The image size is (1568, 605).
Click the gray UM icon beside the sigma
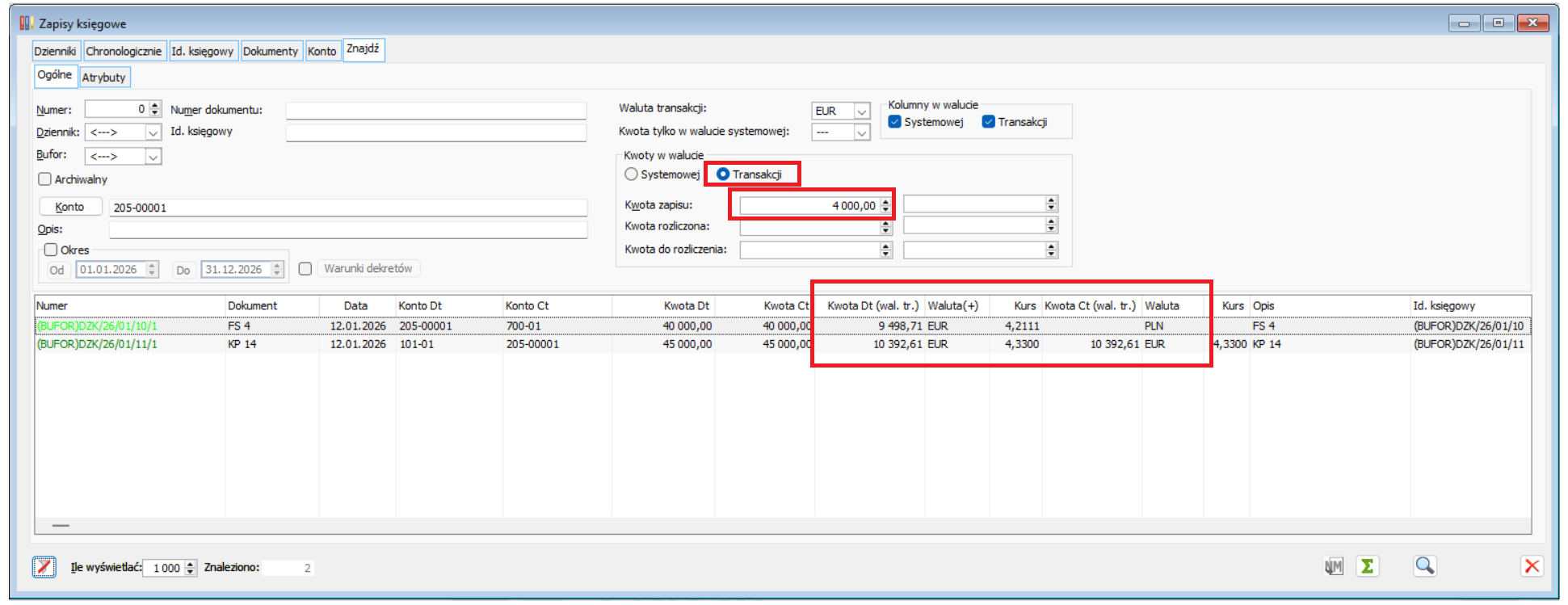tap(1334, 566)
